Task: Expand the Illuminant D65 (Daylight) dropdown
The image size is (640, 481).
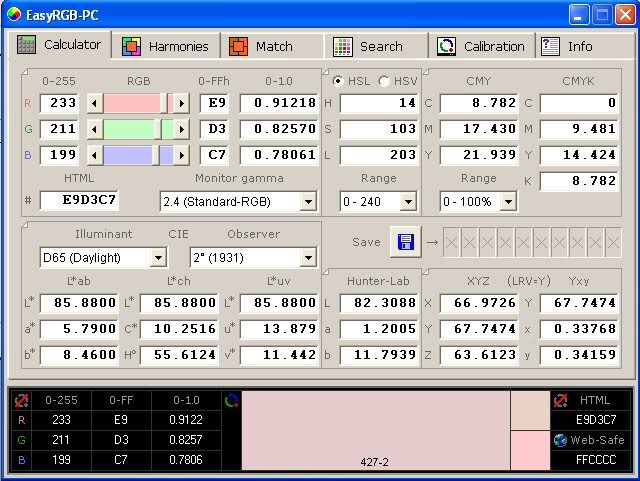Action: click(157, 258)
